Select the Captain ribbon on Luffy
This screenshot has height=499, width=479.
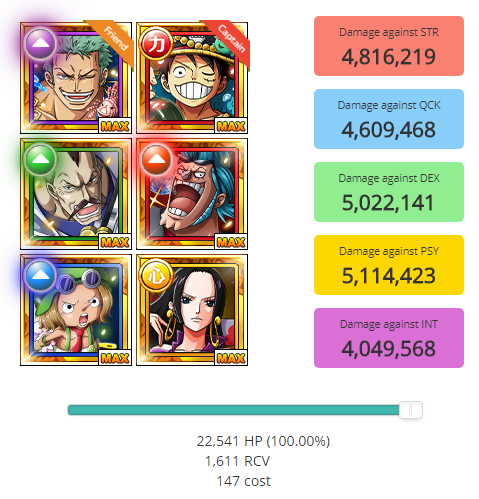(227, 43)
